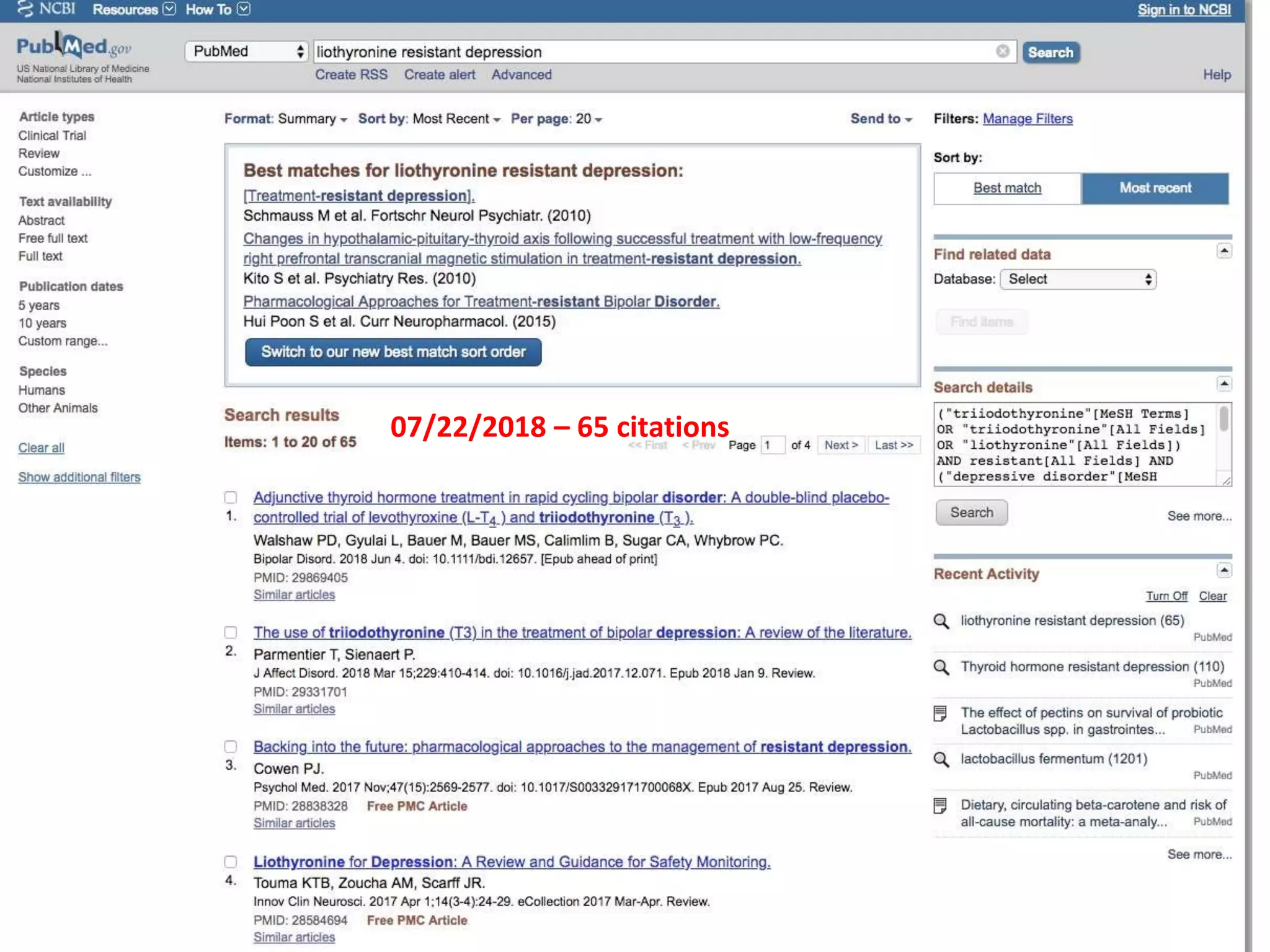Click document icon beside beta-carotene mortality article
Screen dimensions: 1270x952
tap(940, 806)
